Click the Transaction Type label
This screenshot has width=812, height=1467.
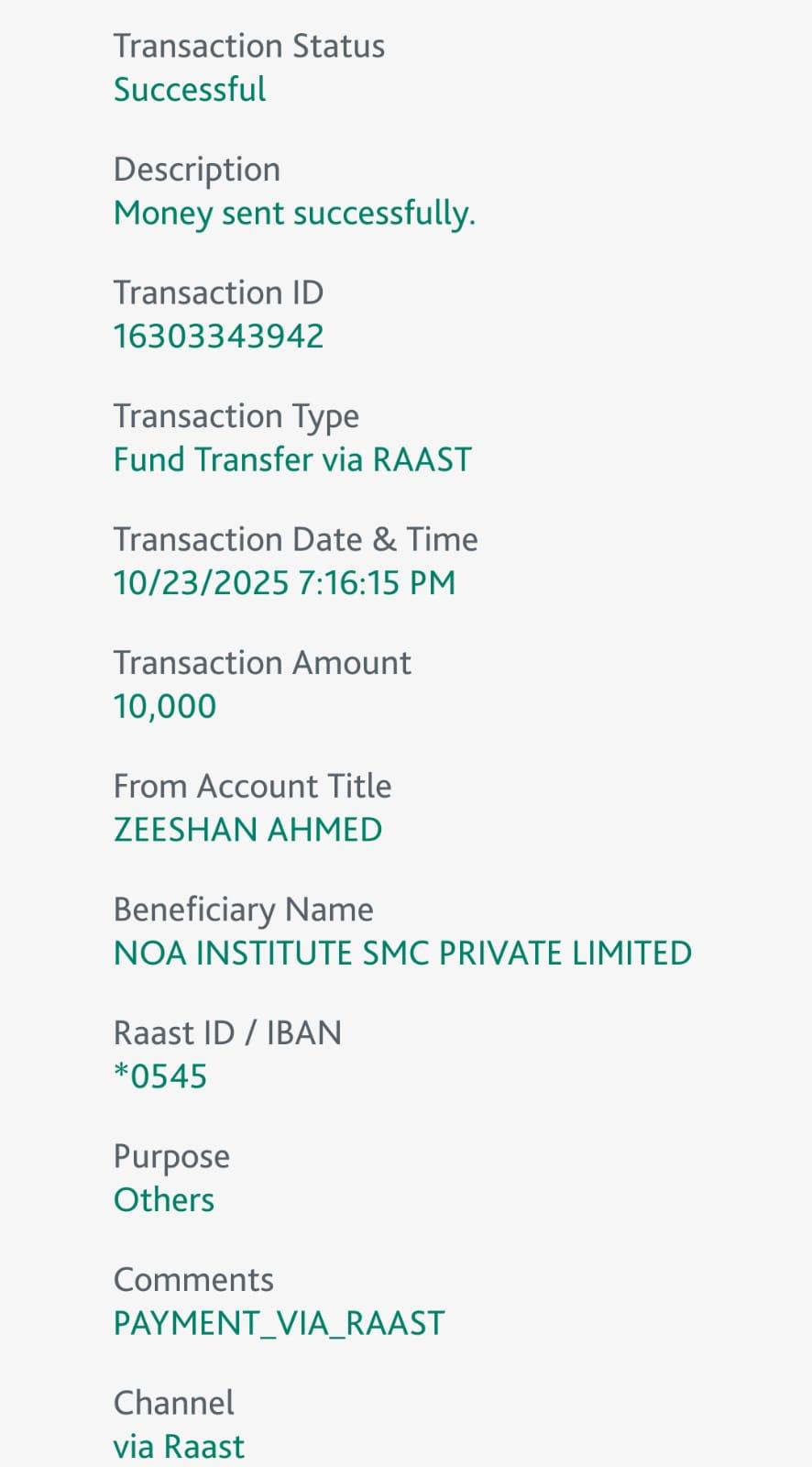coord(236,416)
